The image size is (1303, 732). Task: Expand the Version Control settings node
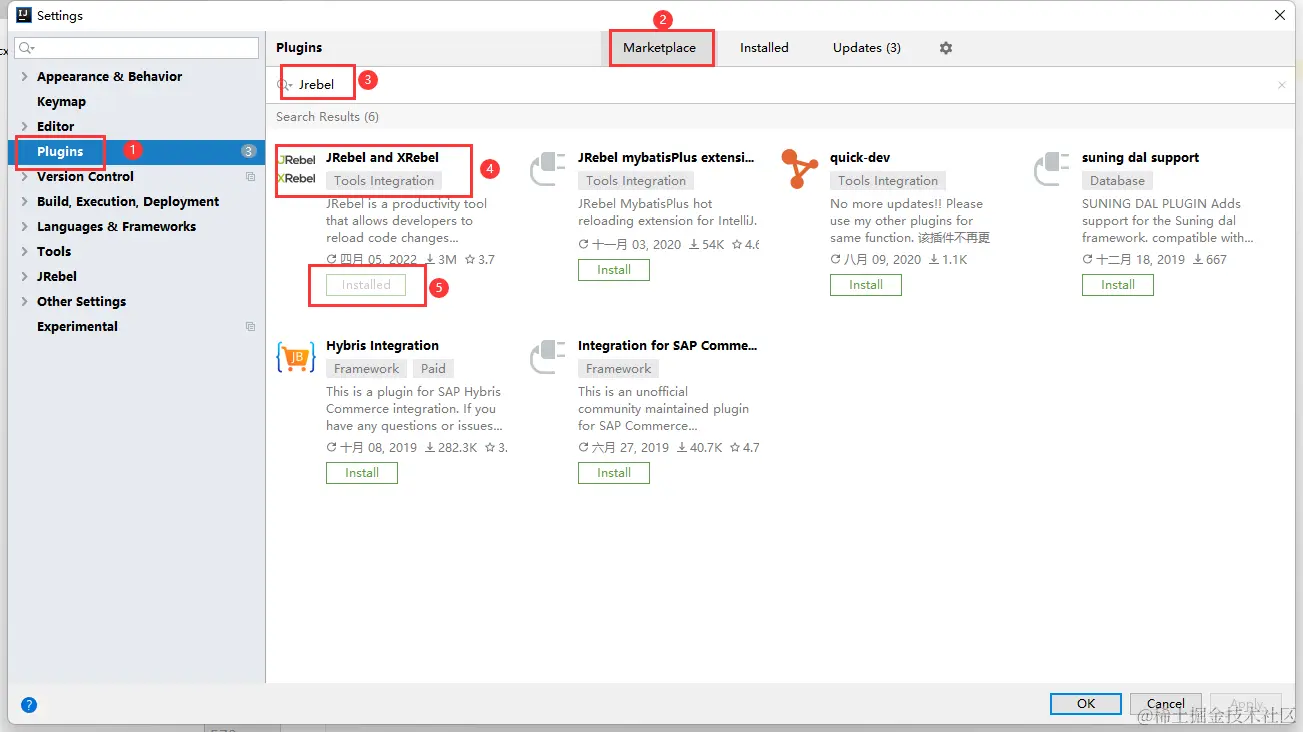(24, 177)
